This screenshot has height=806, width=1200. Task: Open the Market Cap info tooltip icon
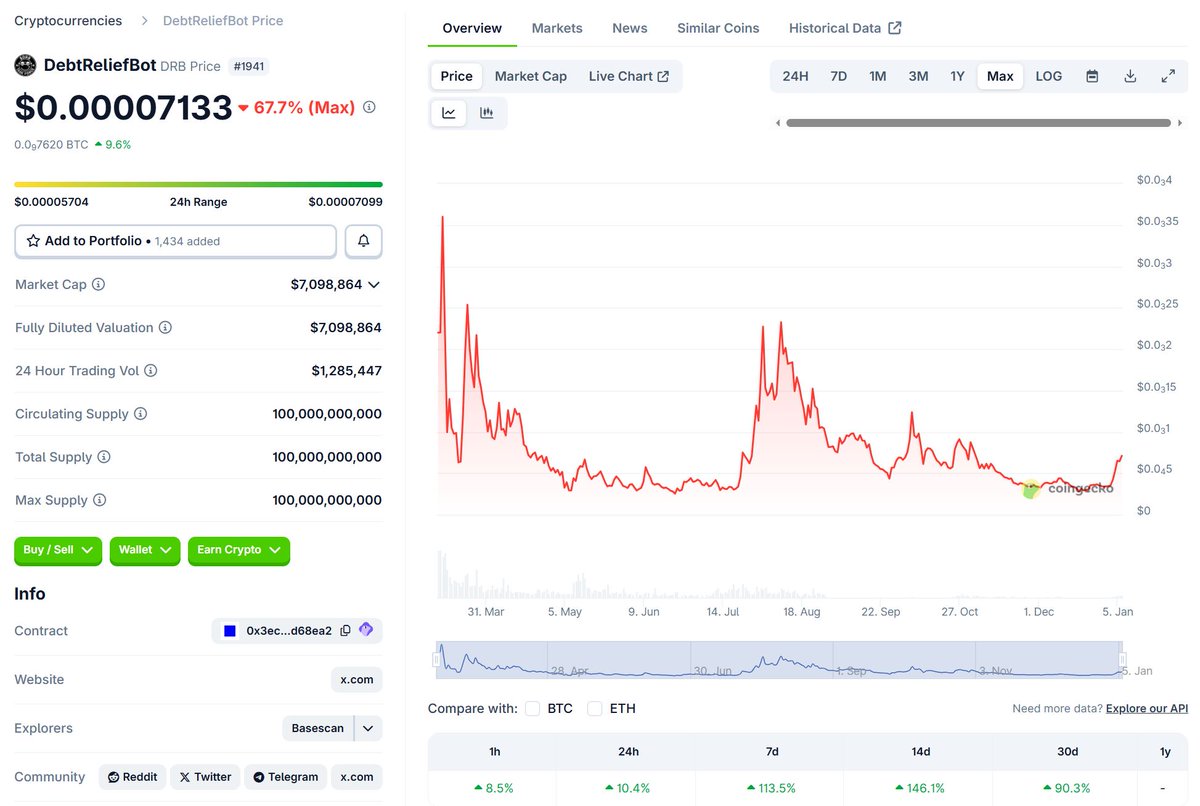point(98,285)
